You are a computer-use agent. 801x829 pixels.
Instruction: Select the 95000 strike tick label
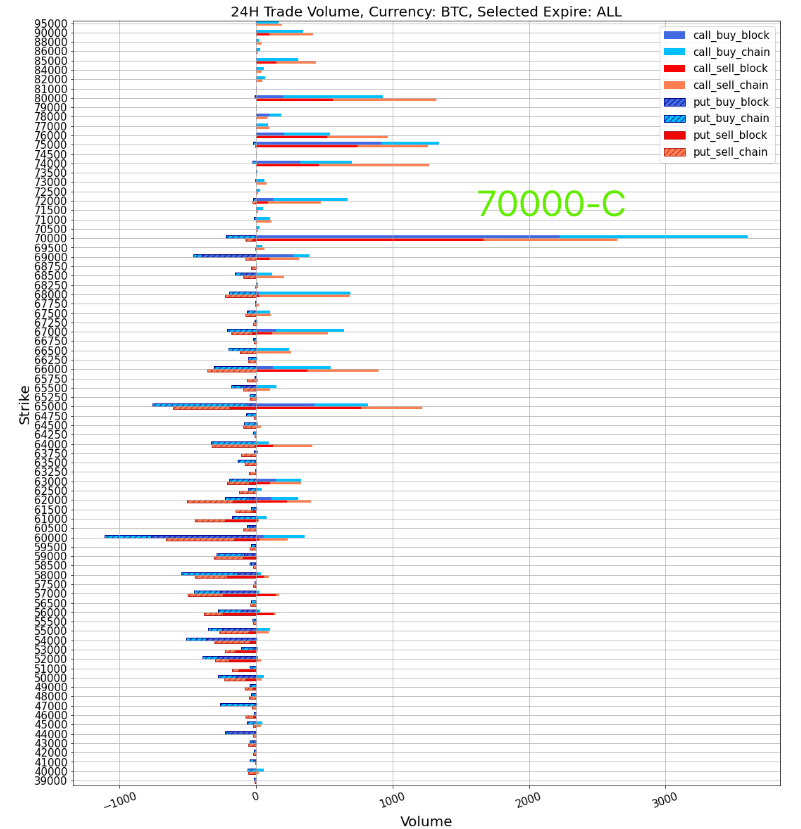point(50,23)
